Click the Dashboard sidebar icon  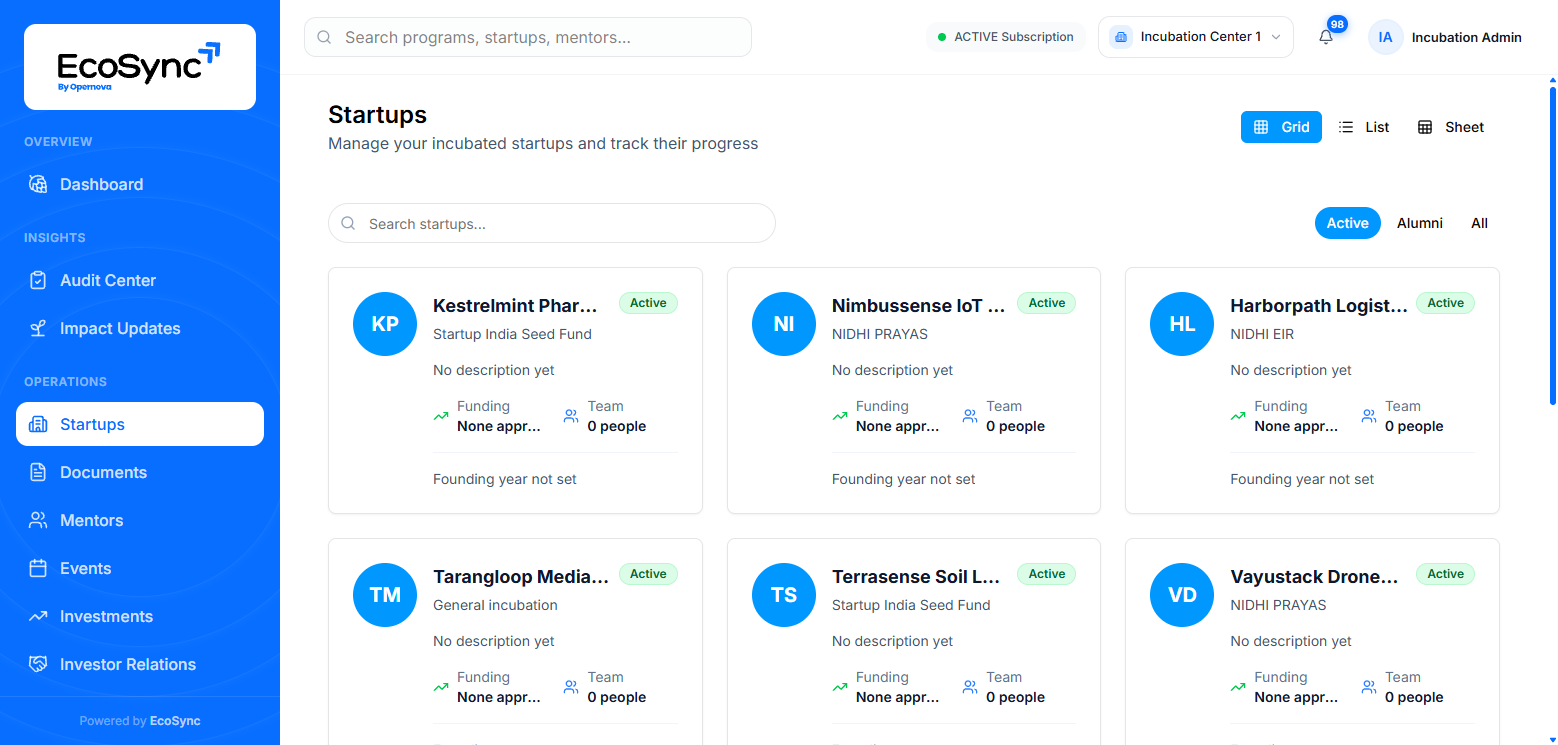38,184
